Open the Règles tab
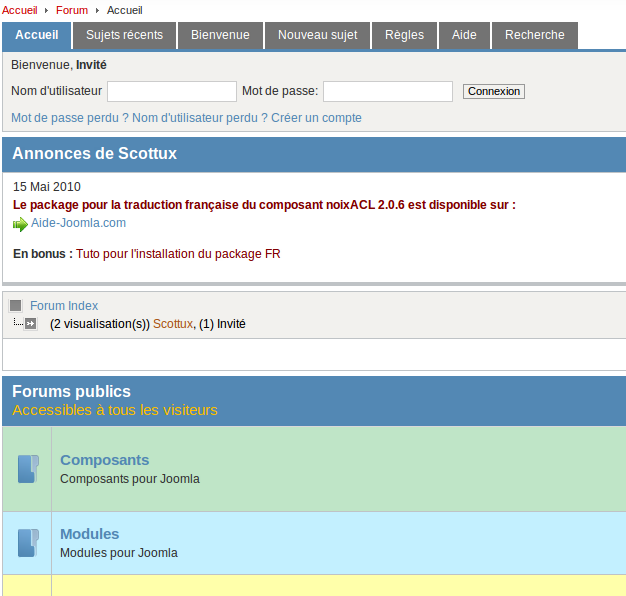Viewport: 626px width, 596px height. (x=405, y=35)
